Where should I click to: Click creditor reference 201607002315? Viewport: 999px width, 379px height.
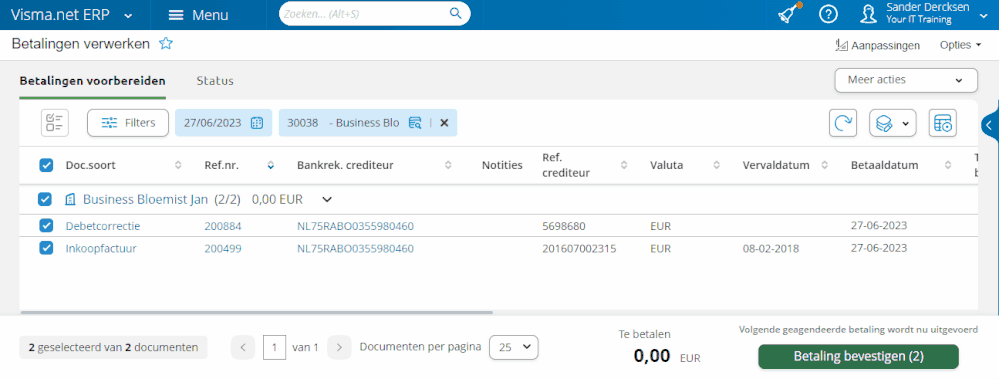pos(579,249)
